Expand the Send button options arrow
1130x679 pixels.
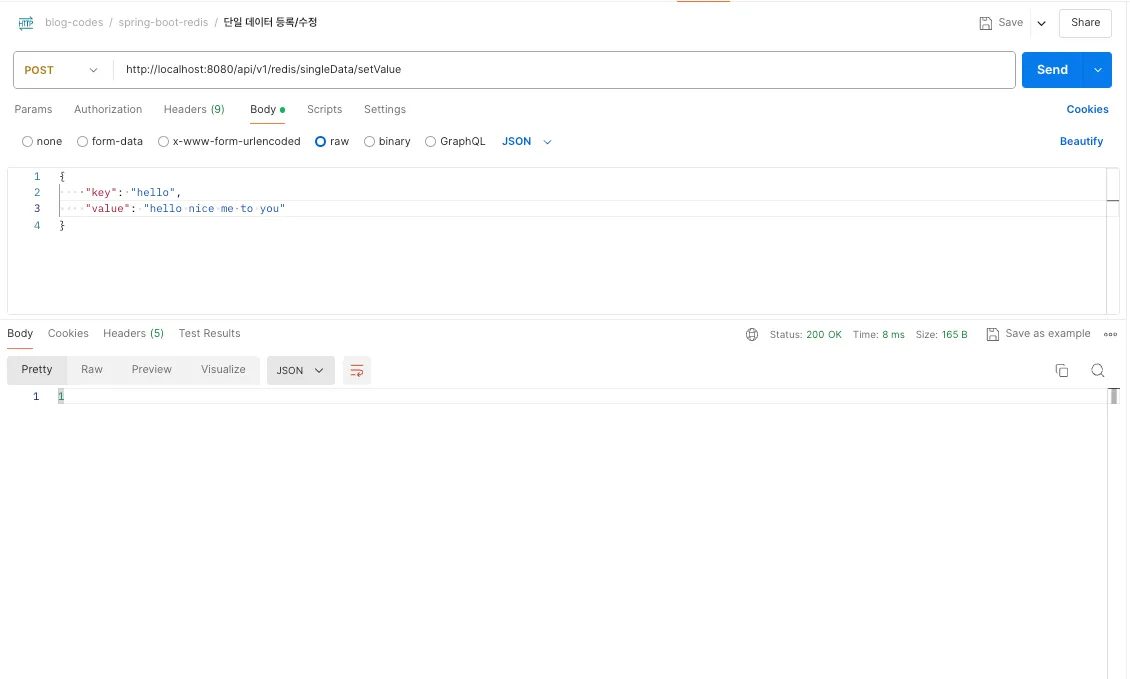point(1098,70)
